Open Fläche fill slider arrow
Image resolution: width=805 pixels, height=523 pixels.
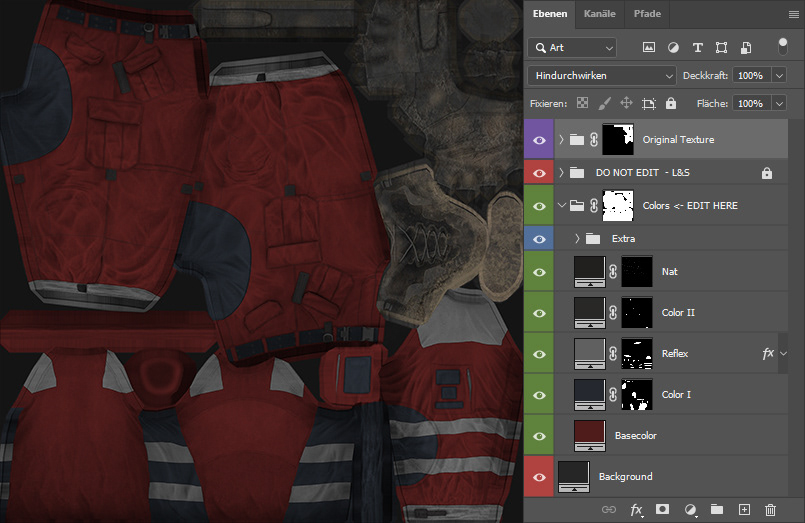click(779, 104)
